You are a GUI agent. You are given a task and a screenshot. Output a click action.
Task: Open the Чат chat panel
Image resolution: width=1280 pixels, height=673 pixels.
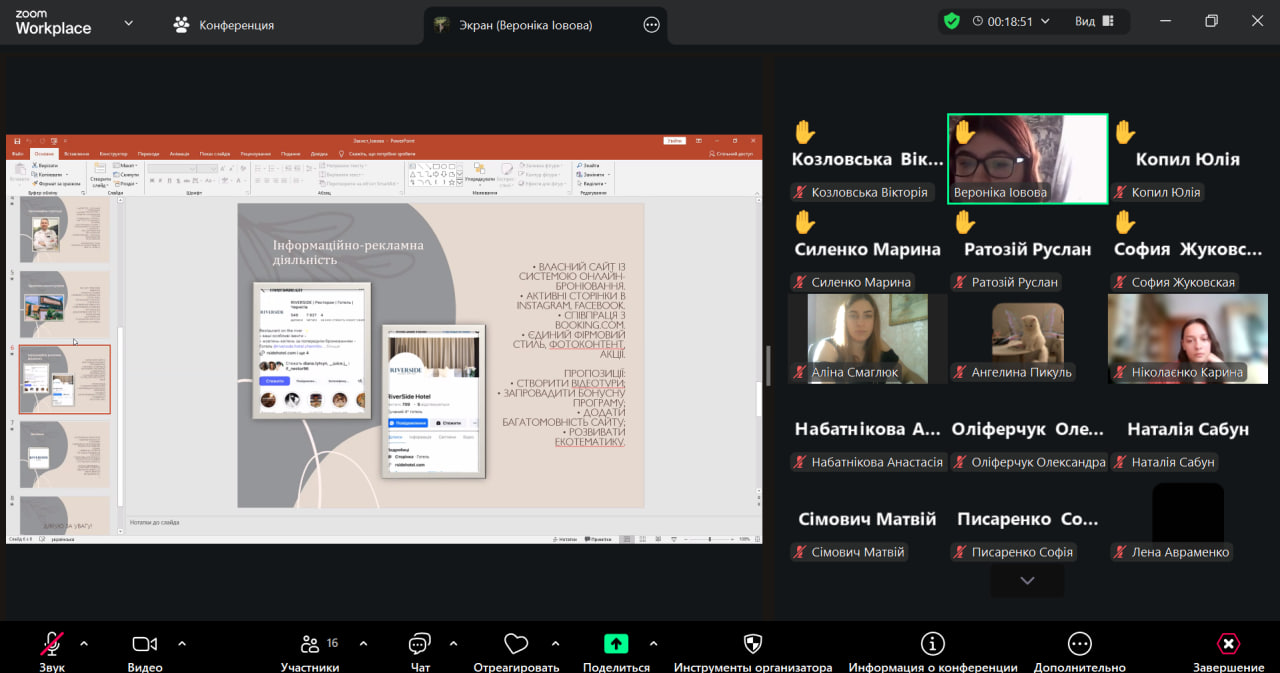[x=420, y=645]
